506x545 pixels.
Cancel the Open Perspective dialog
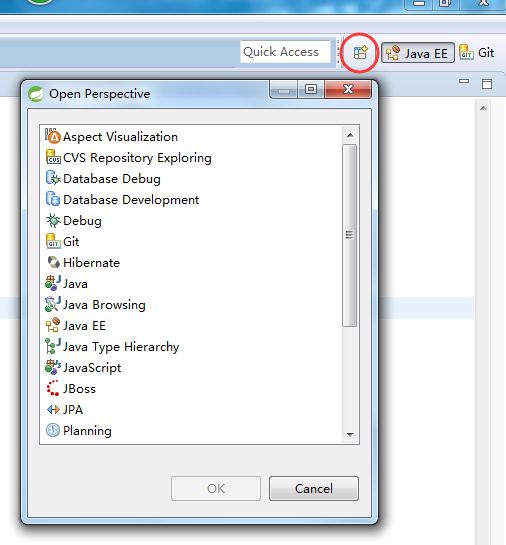[x=314, y=488]
